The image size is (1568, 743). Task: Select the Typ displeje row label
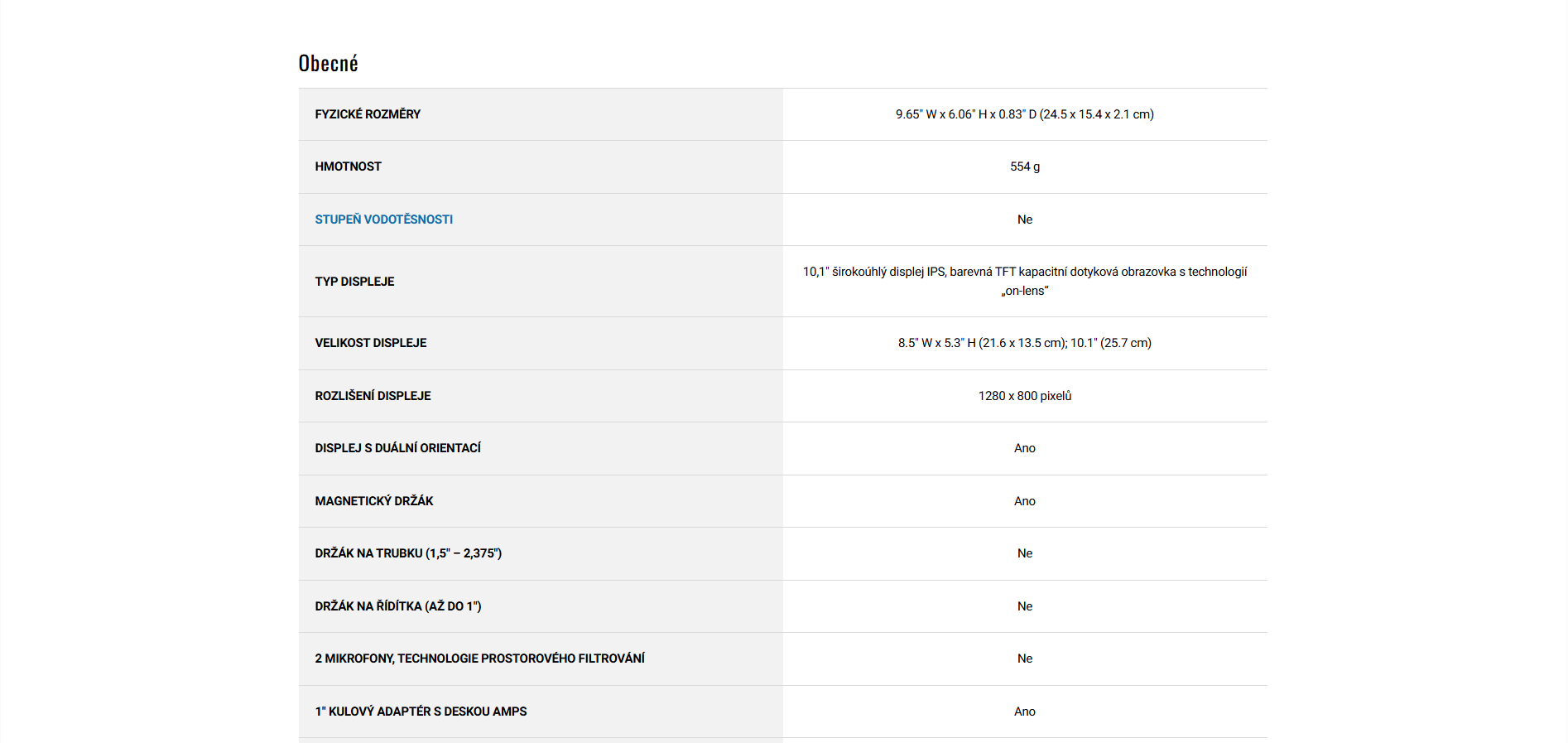[x=354, y=282]
